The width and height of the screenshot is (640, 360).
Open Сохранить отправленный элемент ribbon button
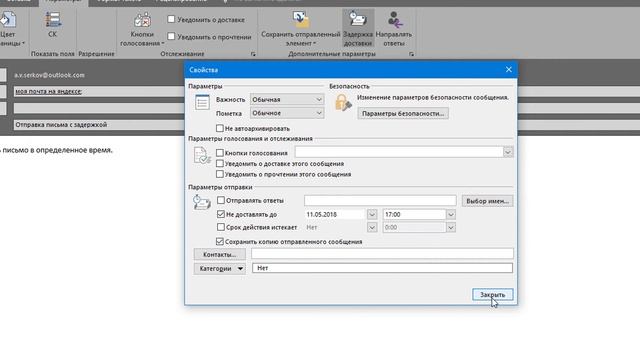(300, 29)
